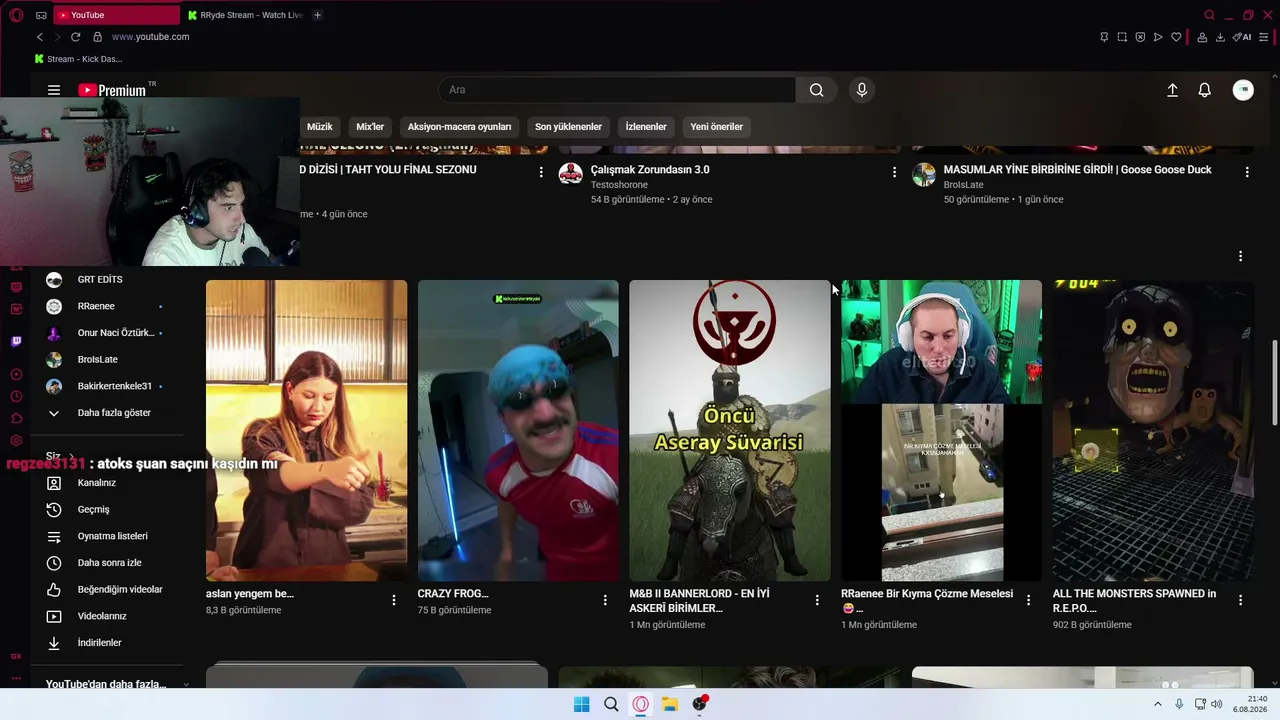
Task: Open the Shorts shelf three-dot menu
Action: tap(1240, 256)
